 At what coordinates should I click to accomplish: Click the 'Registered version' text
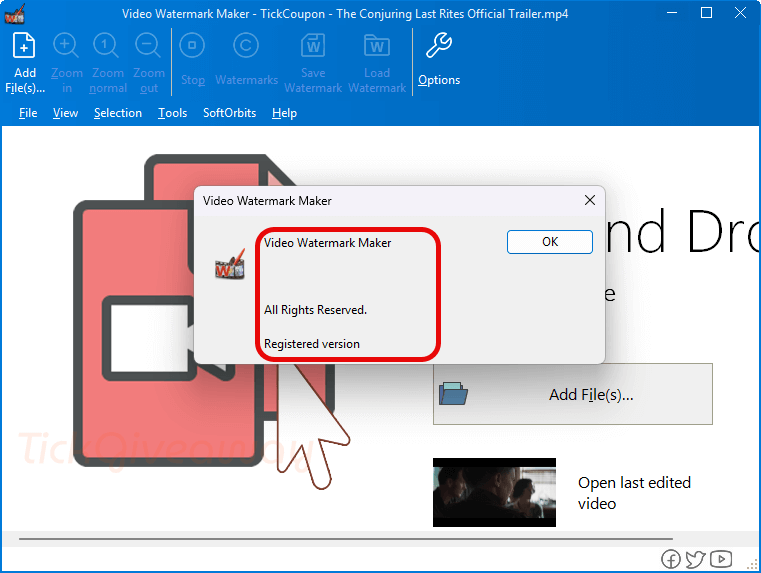click(x=312, y=344)
